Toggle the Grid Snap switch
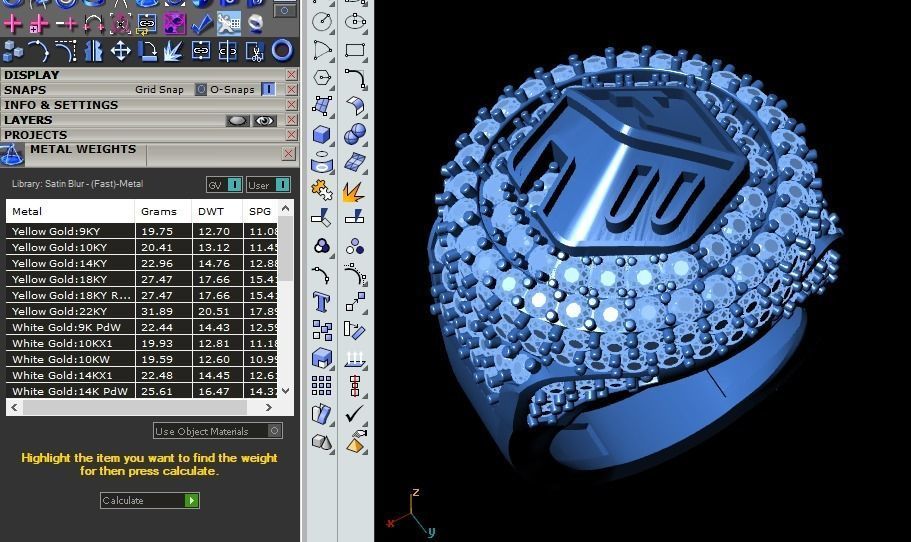This screenshot has width=911, height=542. click(x=200, y=89)
